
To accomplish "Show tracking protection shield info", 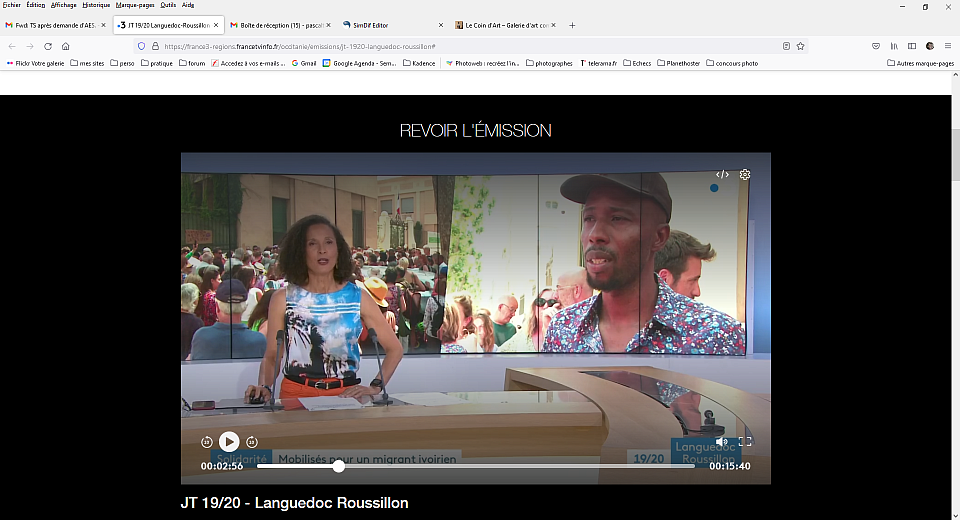I will (141, 46).
